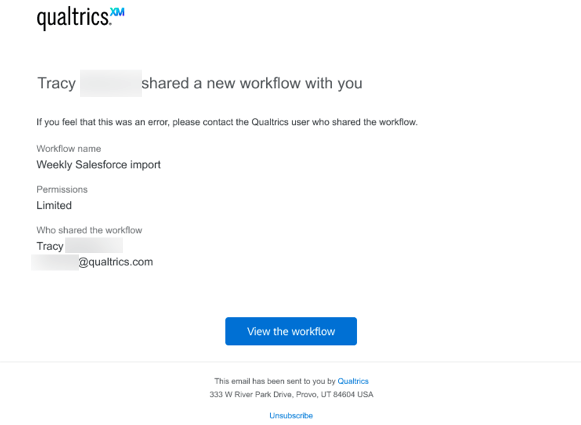Image resolution: width=581 pixels, height=425 pixels.
Task: Click the This email has been sent text
Action: [x=275, y=381]
